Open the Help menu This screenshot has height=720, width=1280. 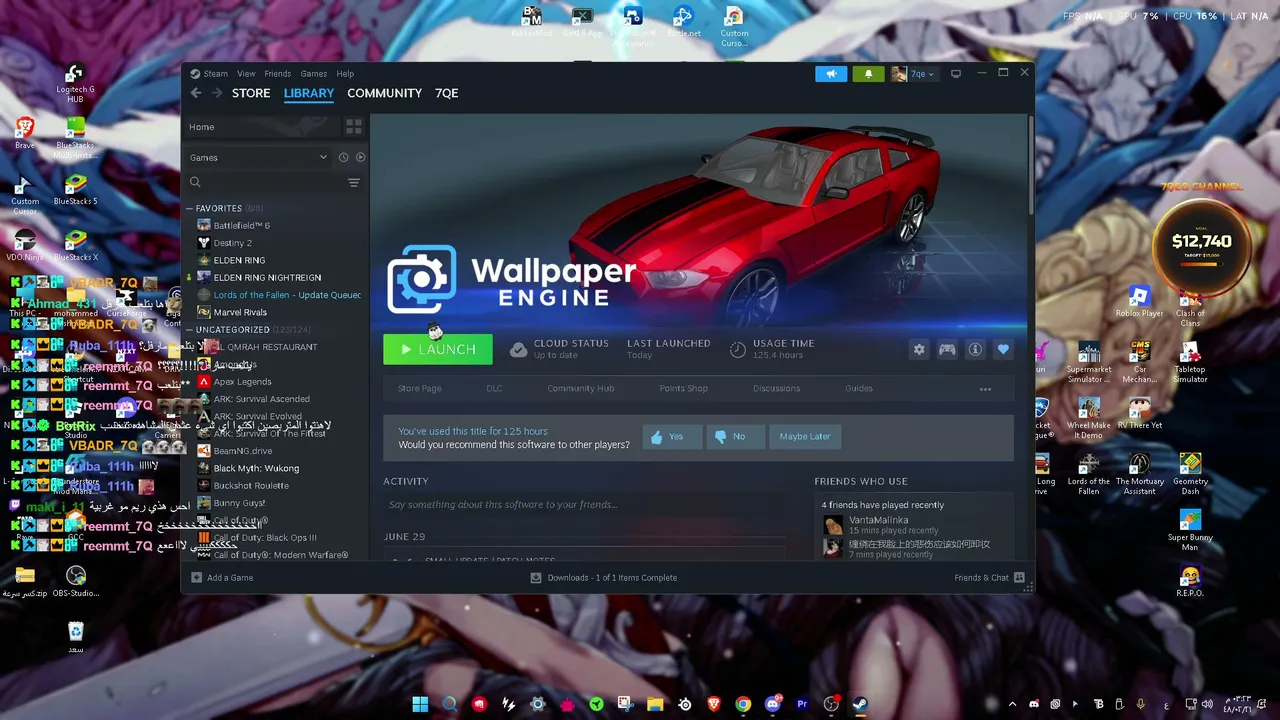[345, 74]
